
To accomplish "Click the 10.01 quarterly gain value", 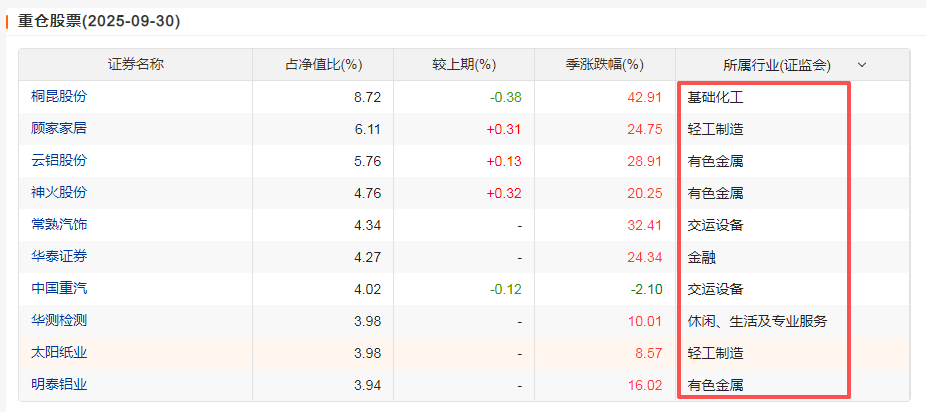I will [x=645, y=322].
